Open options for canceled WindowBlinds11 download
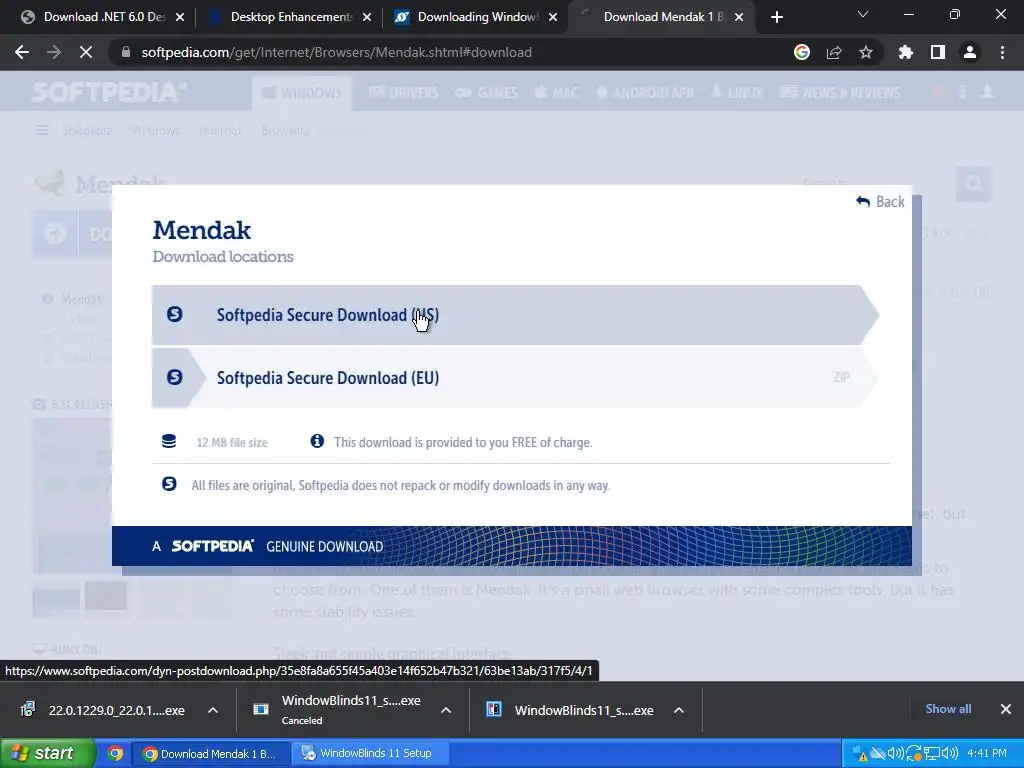The height and width of the screenshot is (768, 1024). click(x=446, y=710)
